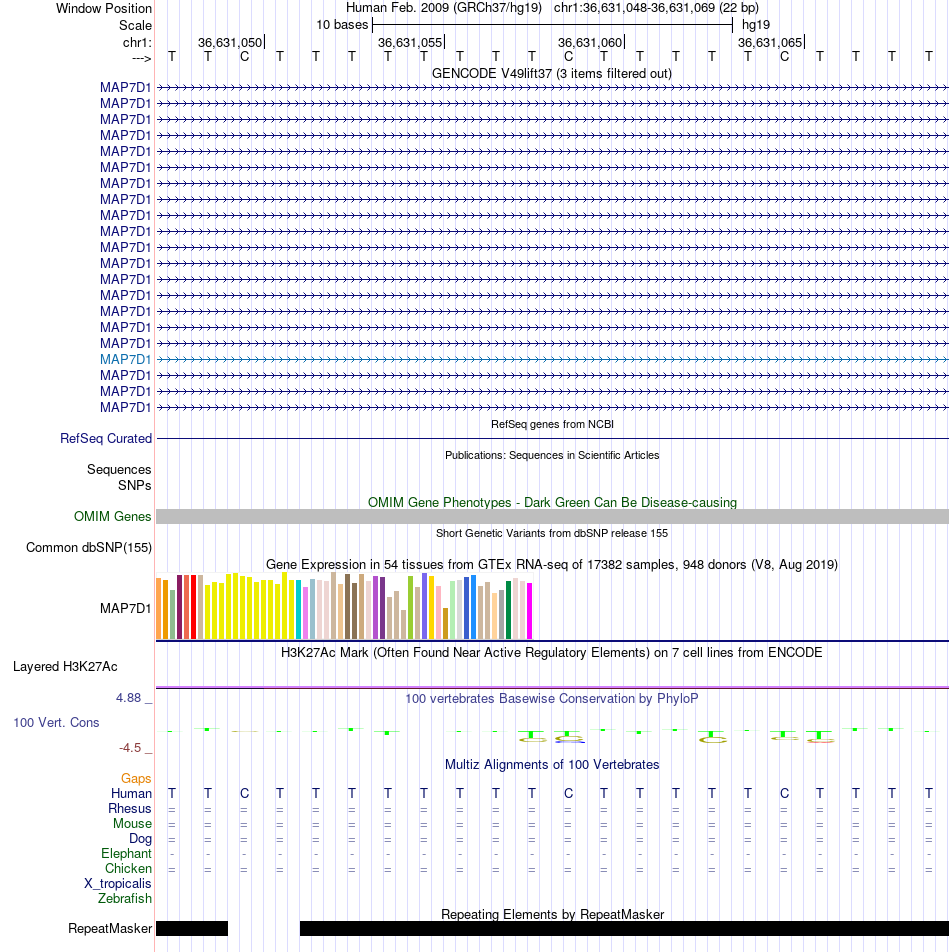Image resolution: width=950 pixels, height=952 pixels.
Task: Click the genome title 'Human Feb. 2009 (GRCh37/hg19)'
Action: 444,8
